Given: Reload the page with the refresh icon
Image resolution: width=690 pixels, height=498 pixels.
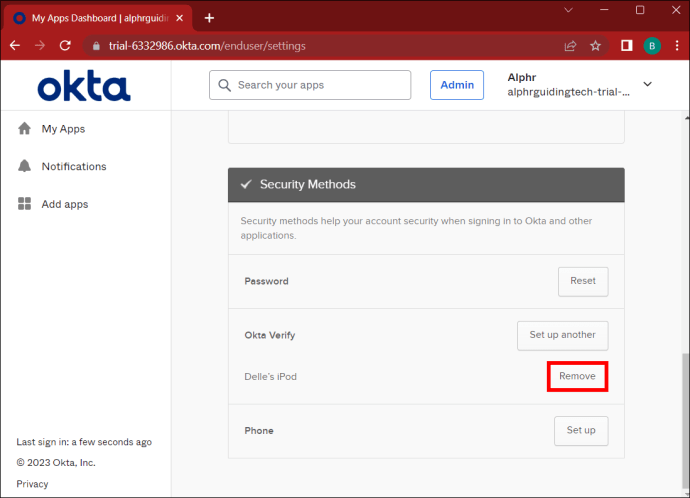Looking at the screenshot, I should click(66, 45).
